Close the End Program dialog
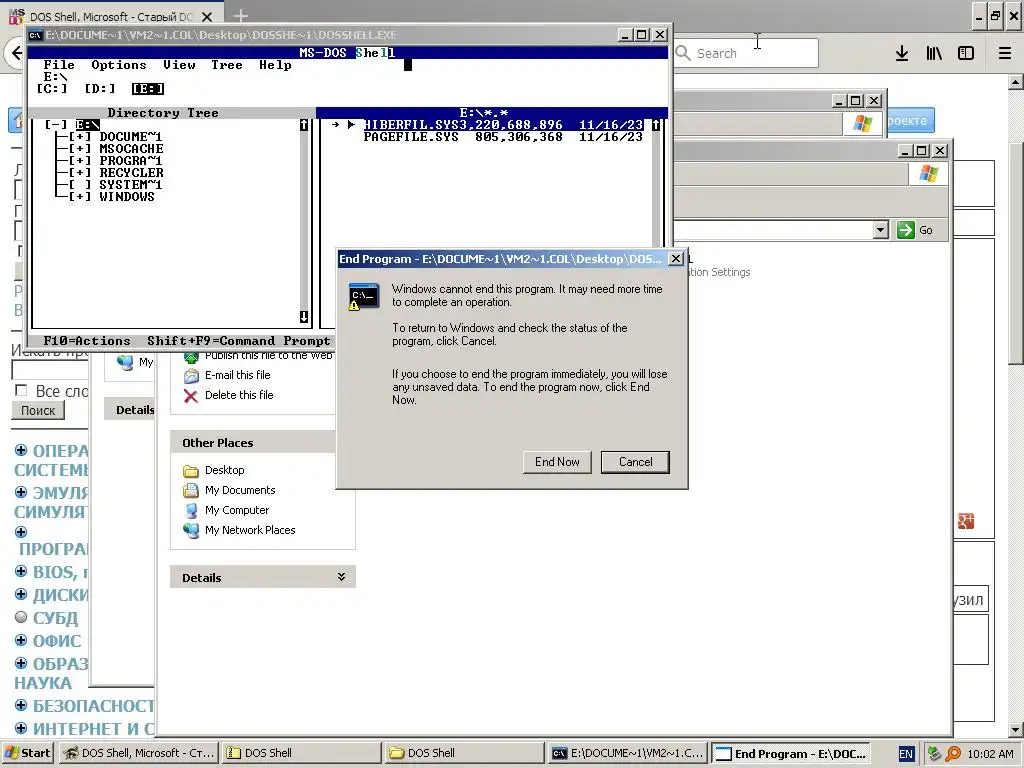1024x768 pixels. click(x=676, y=259)
